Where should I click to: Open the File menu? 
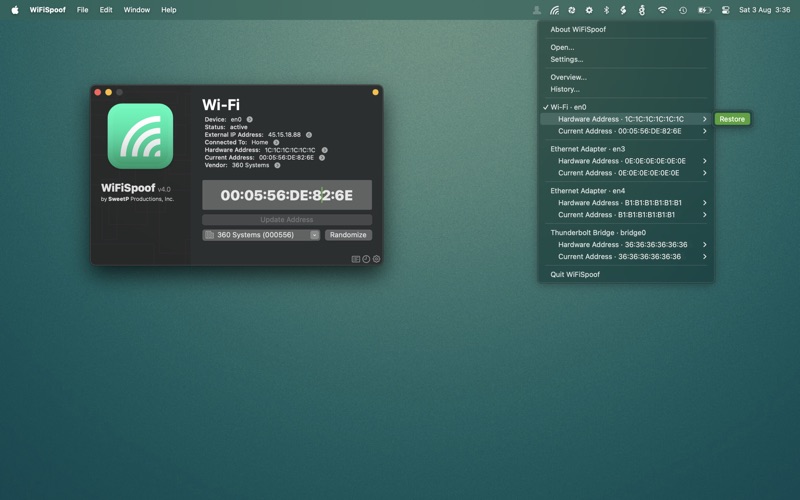point(82,10)
